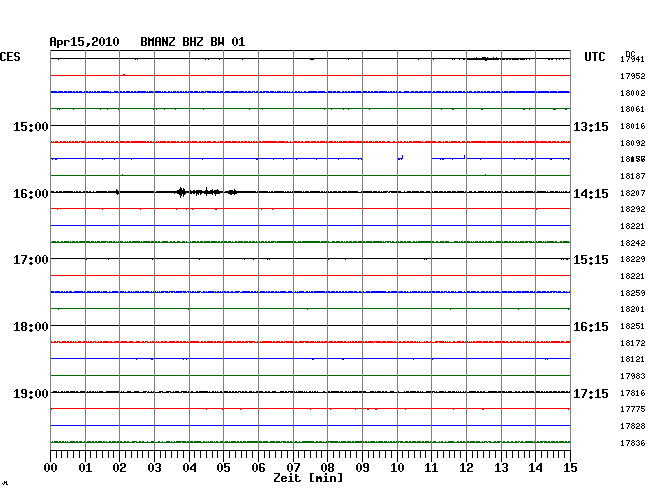Click the 17:15 UTC time label
The height and width of the screenshot is (494, 650).
pos(591,393)
